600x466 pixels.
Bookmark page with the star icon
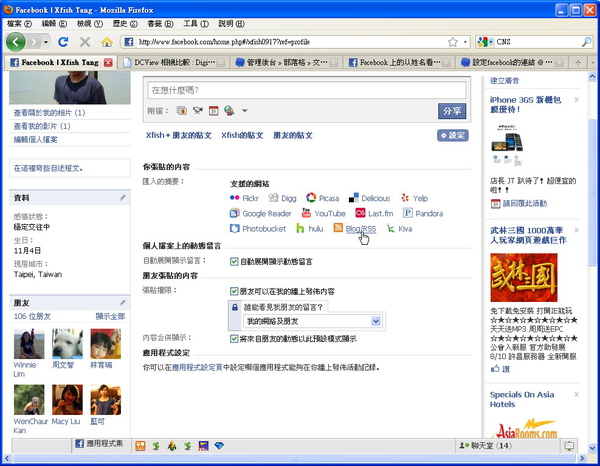(x=453, y=42)
